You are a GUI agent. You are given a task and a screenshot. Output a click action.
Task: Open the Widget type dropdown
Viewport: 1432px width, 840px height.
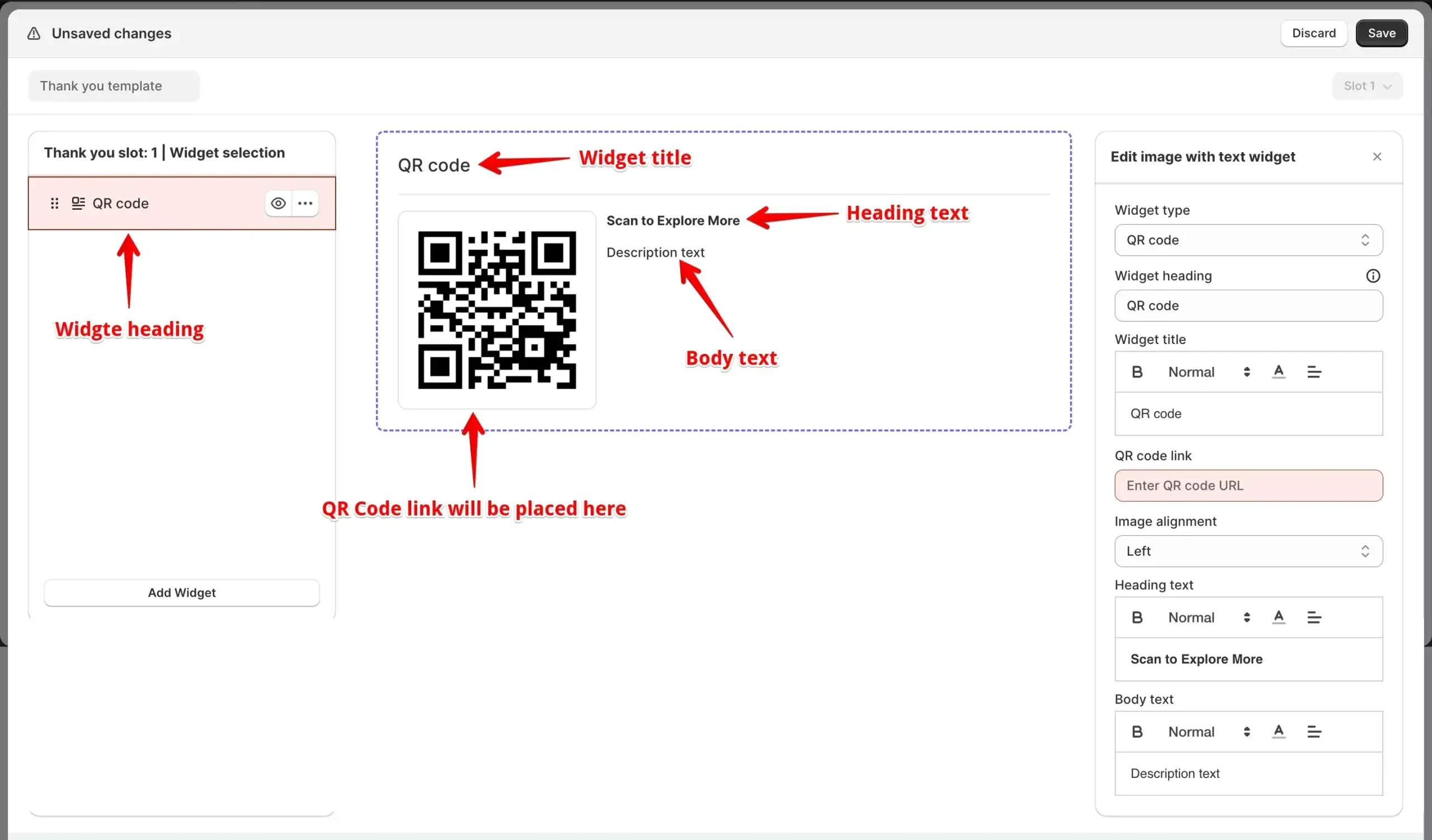tap(1249, 240)
